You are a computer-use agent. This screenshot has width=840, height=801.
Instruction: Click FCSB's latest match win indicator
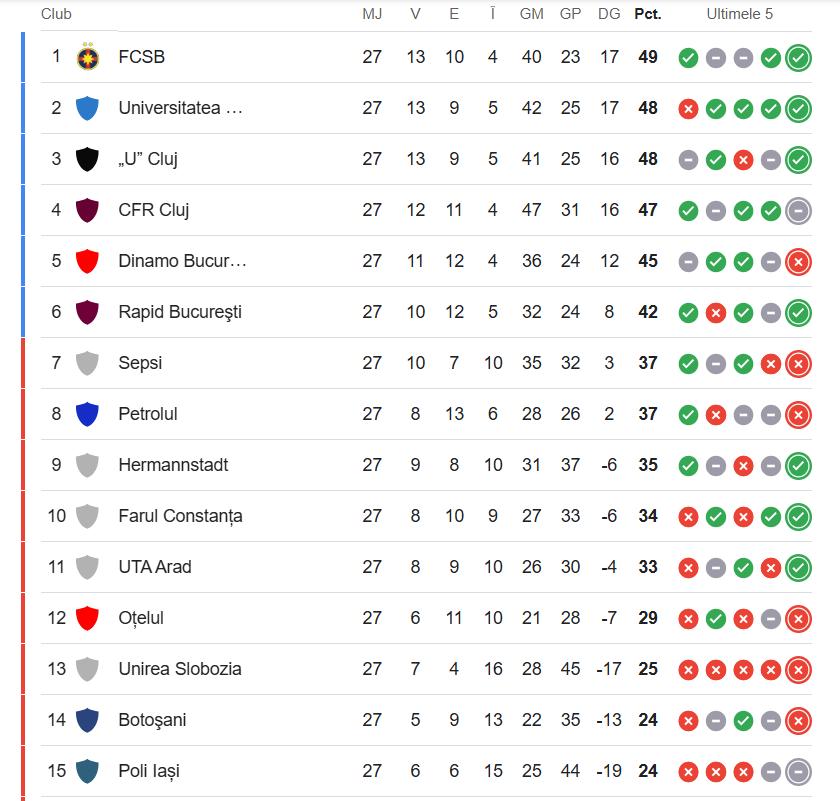pyautogui.click(x=798, y=57)
